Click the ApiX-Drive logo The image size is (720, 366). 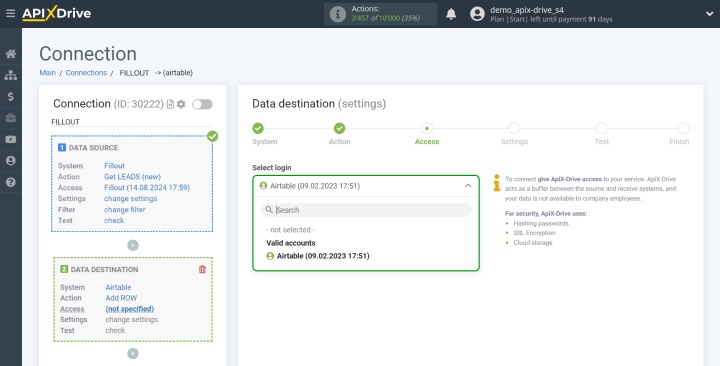(56, 13)
